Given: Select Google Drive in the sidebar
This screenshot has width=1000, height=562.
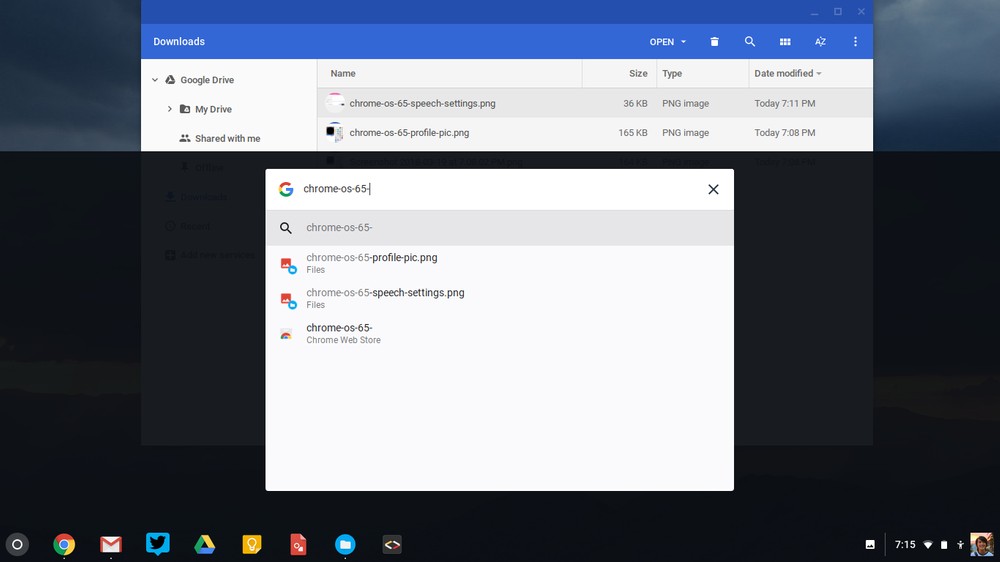Looking at the screenshot, I should 207,80.
